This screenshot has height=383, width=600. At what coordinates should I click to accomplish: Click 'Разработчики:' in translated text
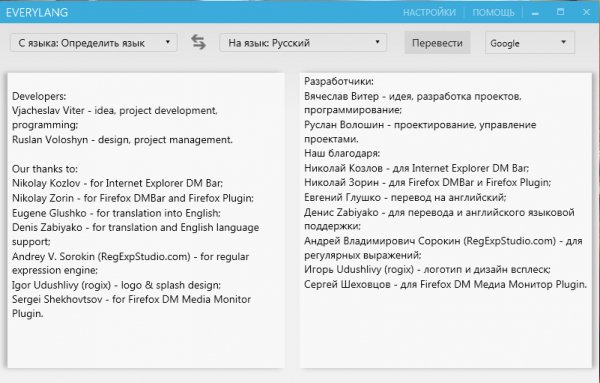point(339,81)
